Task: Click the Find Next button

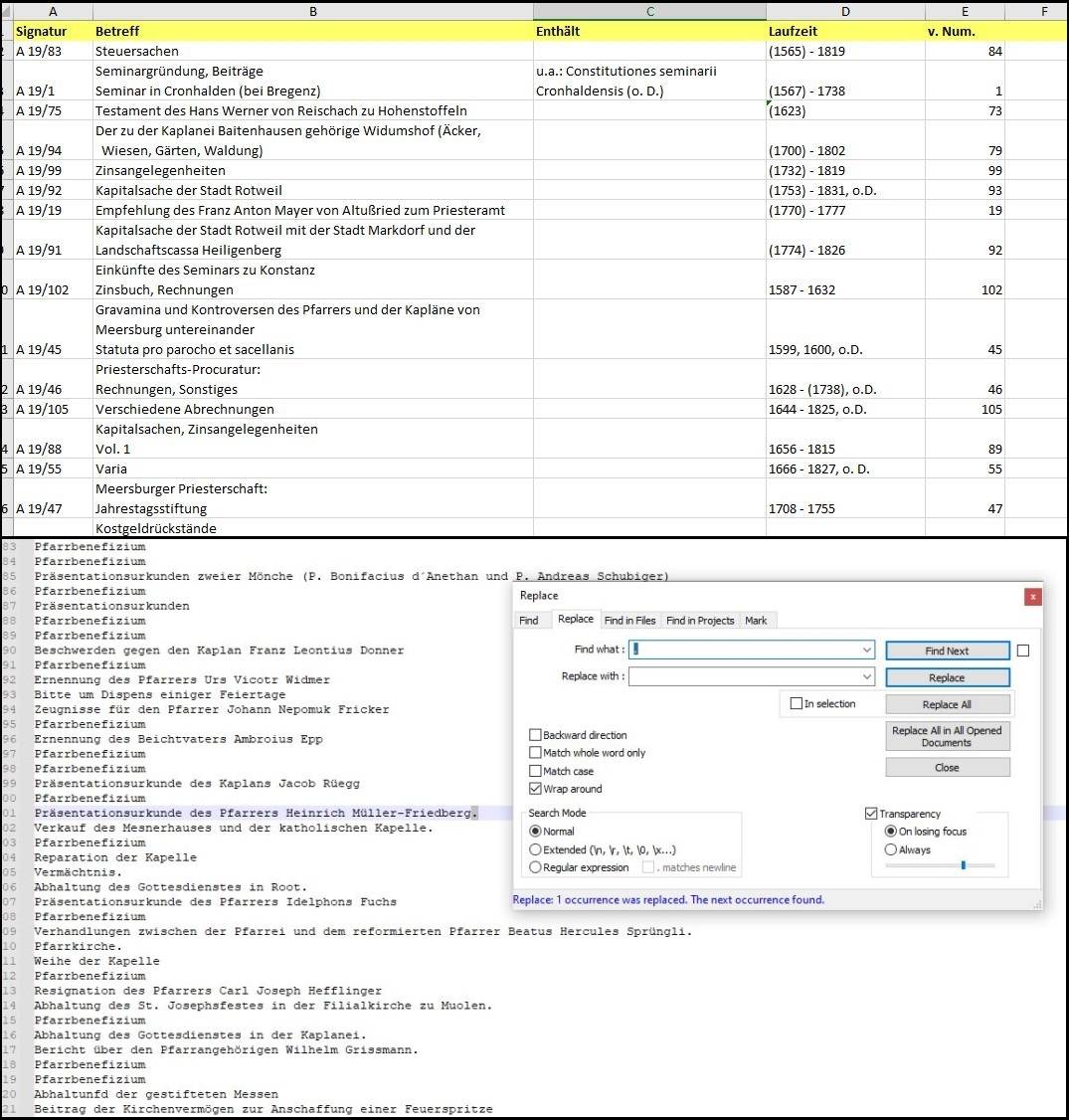Action: coord(948,651)
